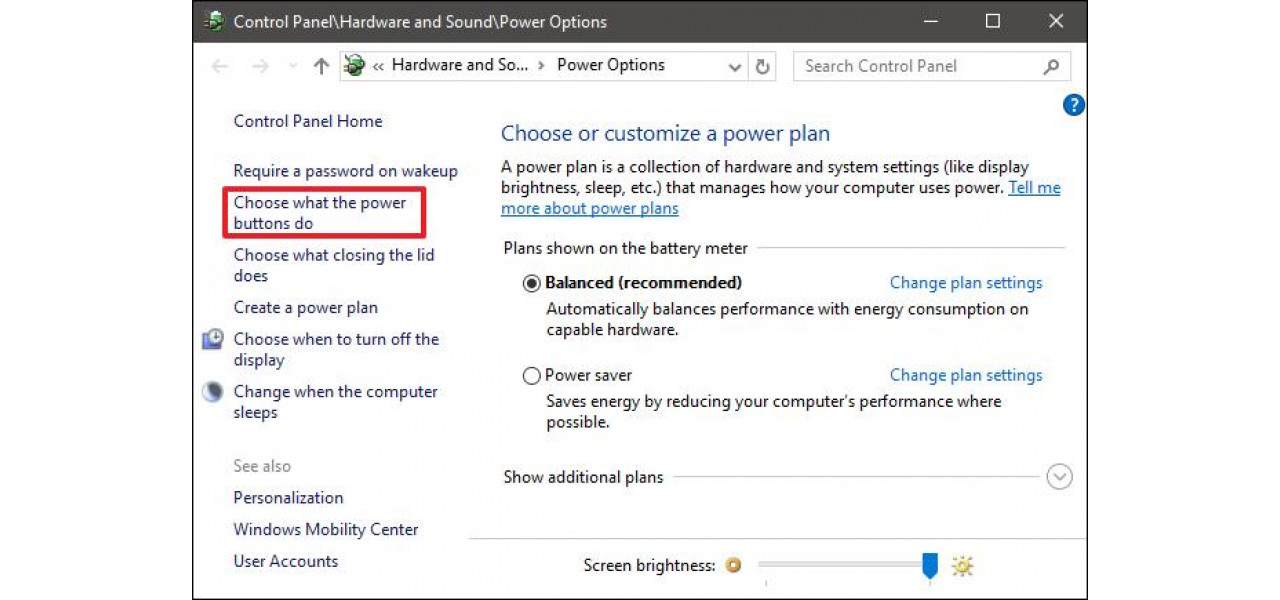Click the Power Options breadcrumb

click(611, 65)
